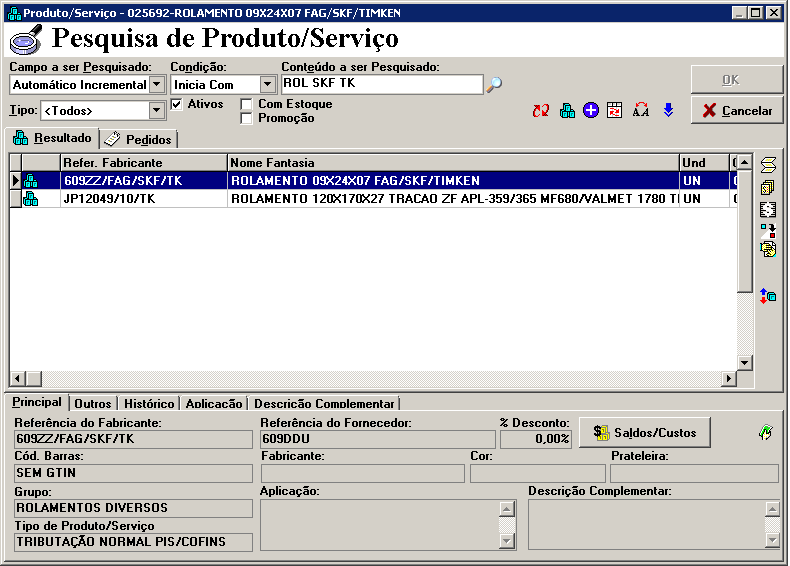Expand the Condição dropdown

(x=267, y=85)
